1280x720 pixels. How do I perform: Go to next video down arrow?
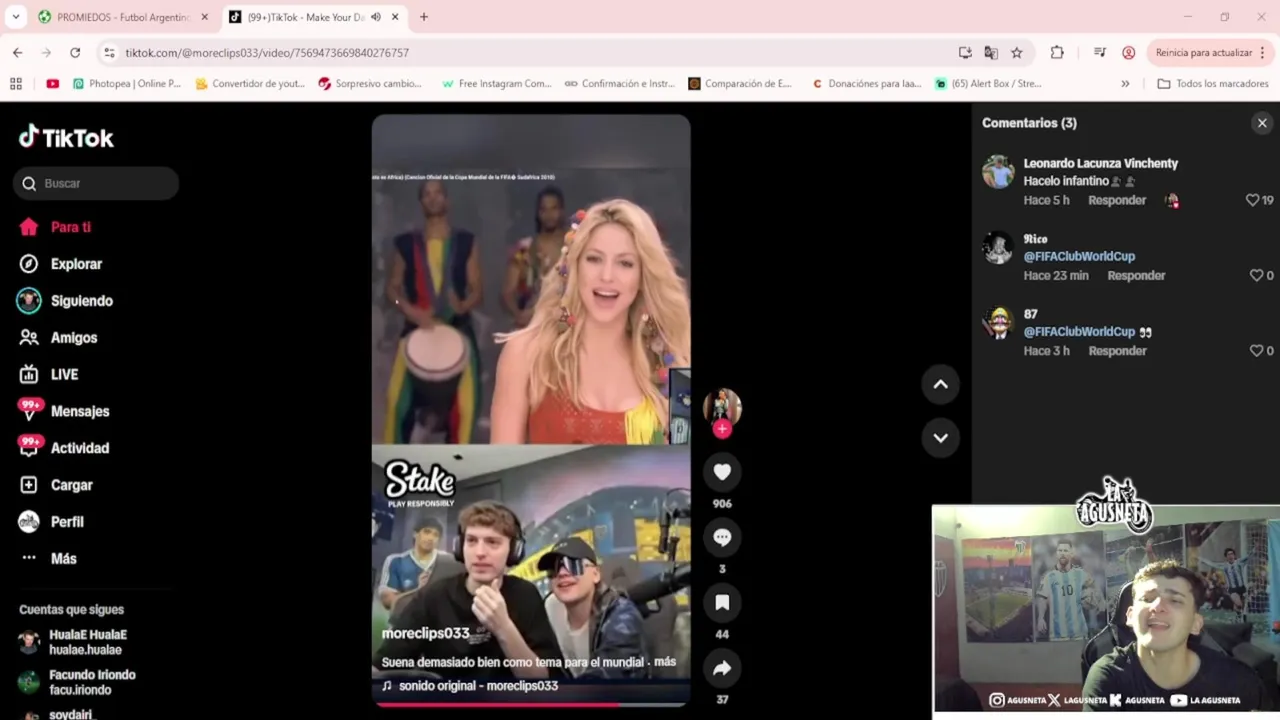940,437
